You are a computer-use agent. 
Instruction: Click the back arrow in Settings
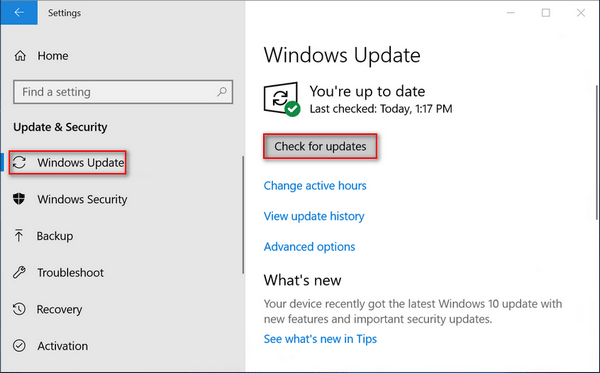click(x=19, y=12)
